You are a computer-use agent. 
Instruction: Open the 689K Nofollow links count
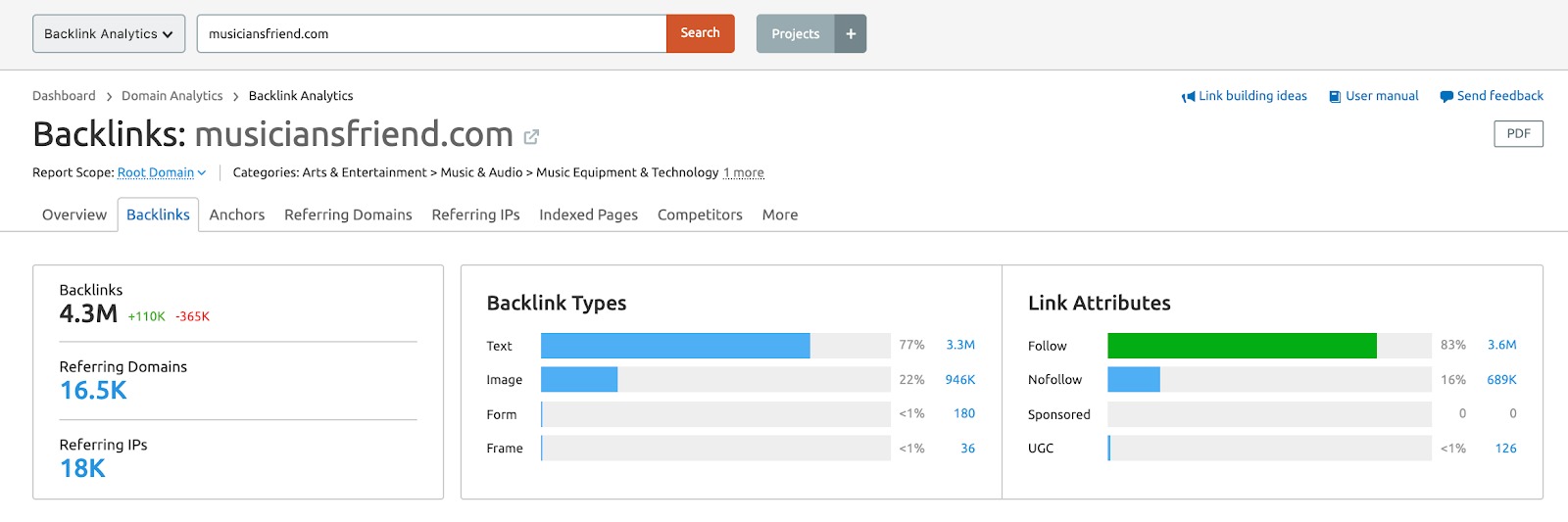pyautogui.click(x=1502, y=380)
